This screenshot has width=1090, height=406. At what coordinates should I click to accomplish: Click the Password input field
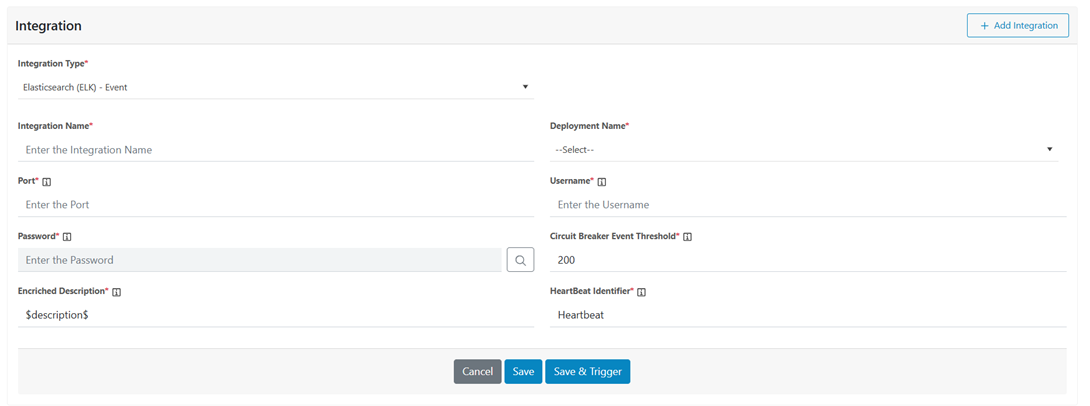pos(260,260)
